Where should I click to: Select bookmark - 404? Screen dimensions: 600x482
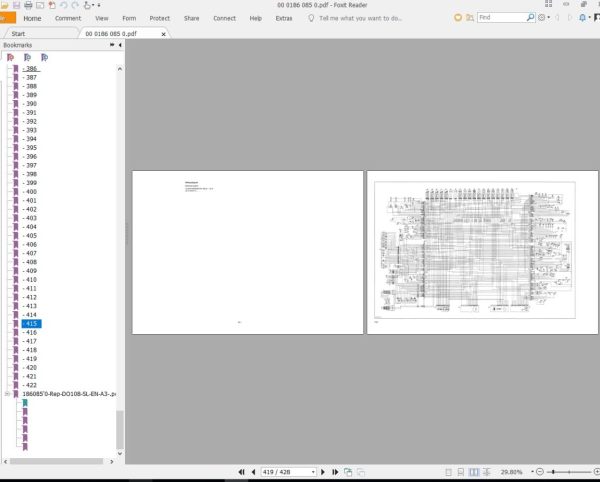tap(30, 227)
